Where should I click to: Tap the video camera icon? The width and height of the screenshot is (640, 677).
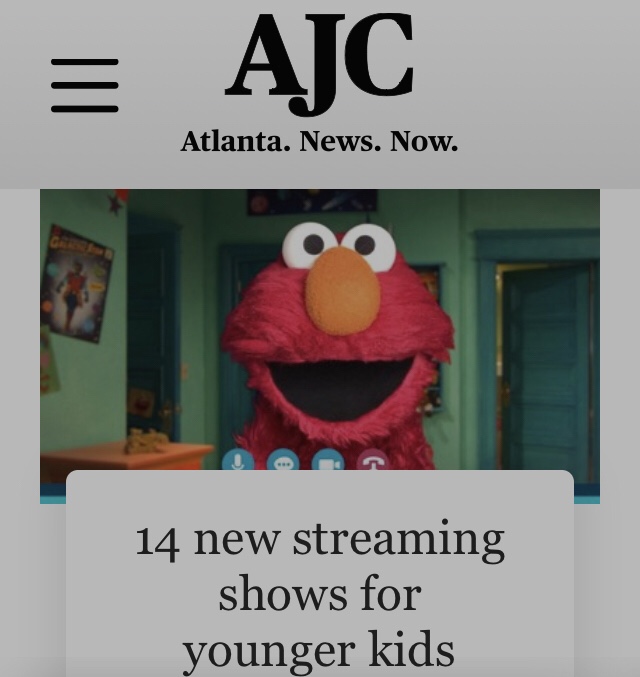[328, 460]
